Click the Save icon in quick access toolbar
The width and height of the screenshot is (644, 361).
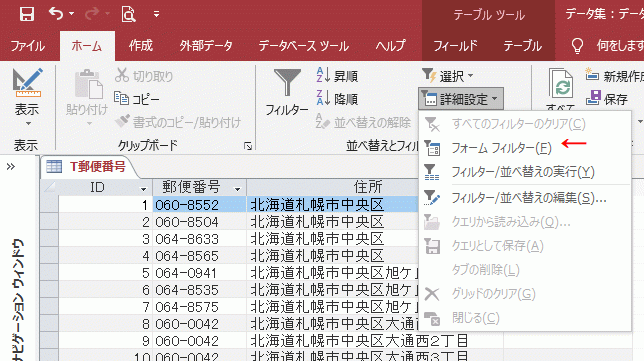tap(27, 14)
